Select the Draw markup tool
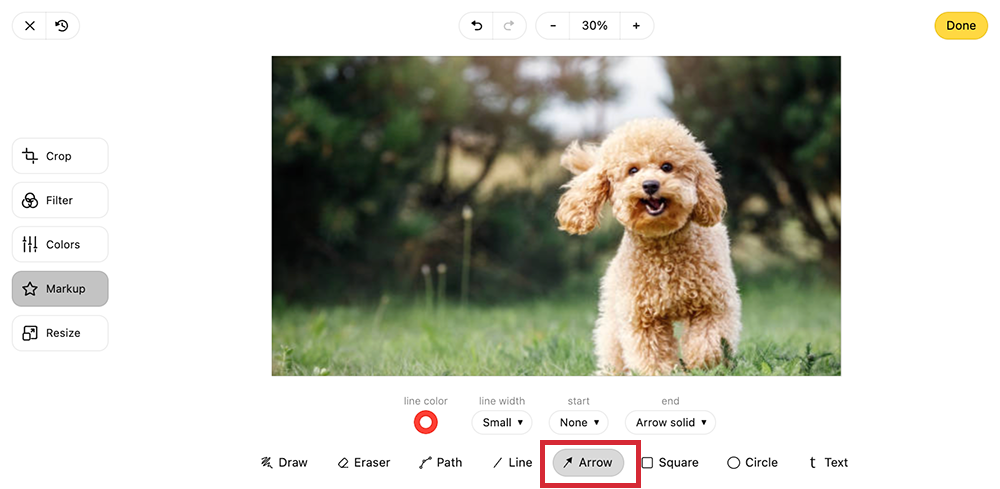Image resolution: width=1000 pixels, height=489 pixels. coord(284,462)
